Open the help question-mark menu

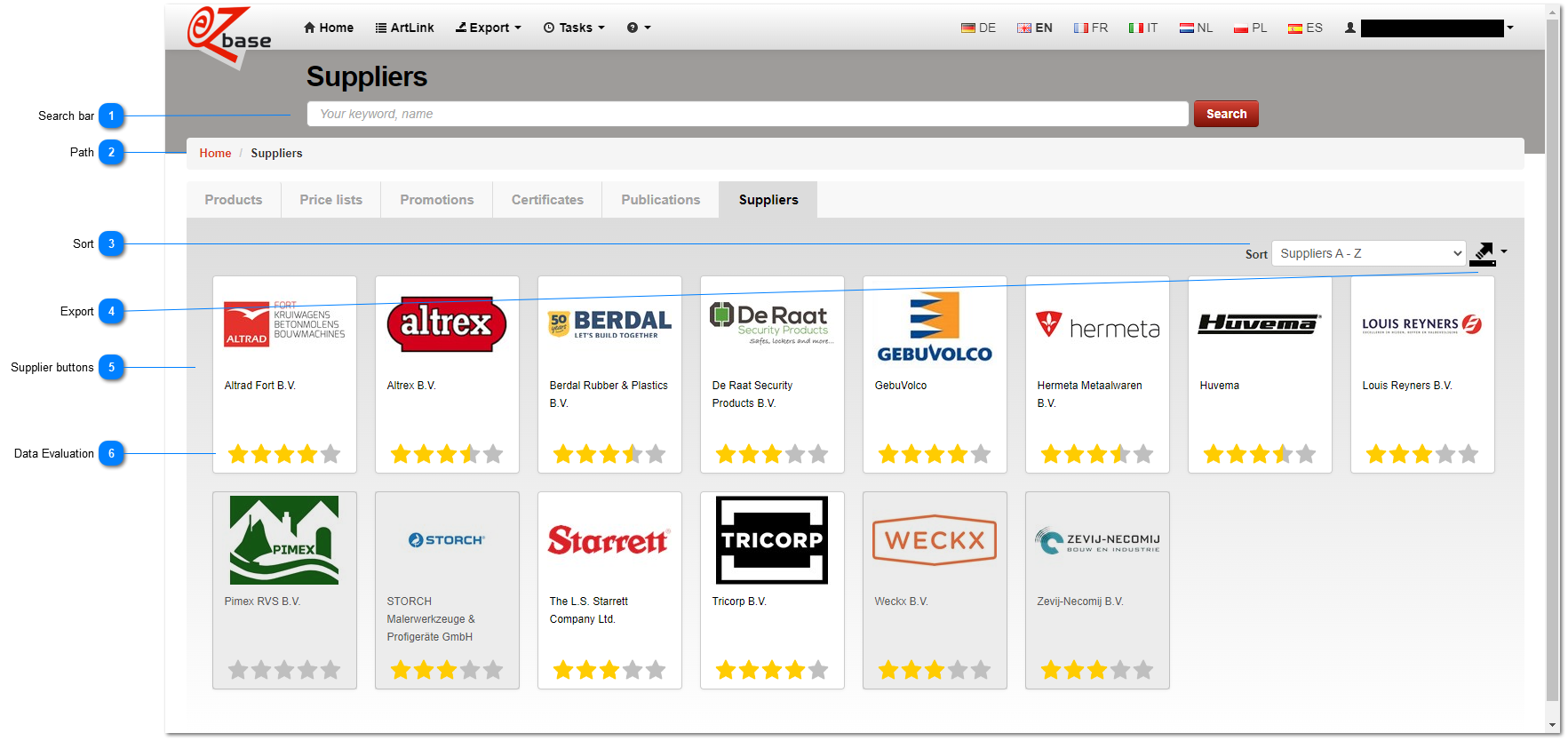click(x=639, y=28)
